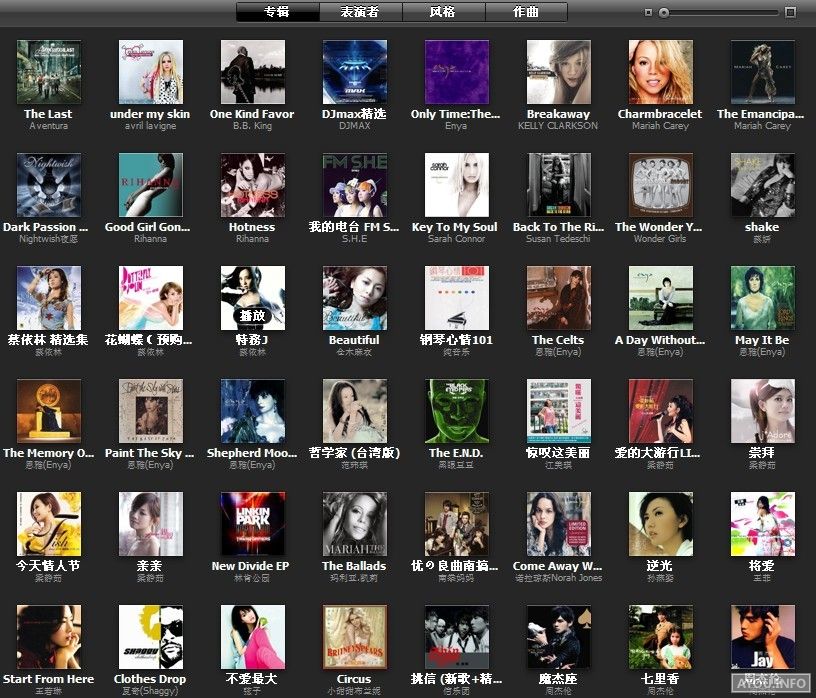The height and width of the screenshot is (698, 816).
Task: Open A Day Without... Enya album cover
Action: 661,298
